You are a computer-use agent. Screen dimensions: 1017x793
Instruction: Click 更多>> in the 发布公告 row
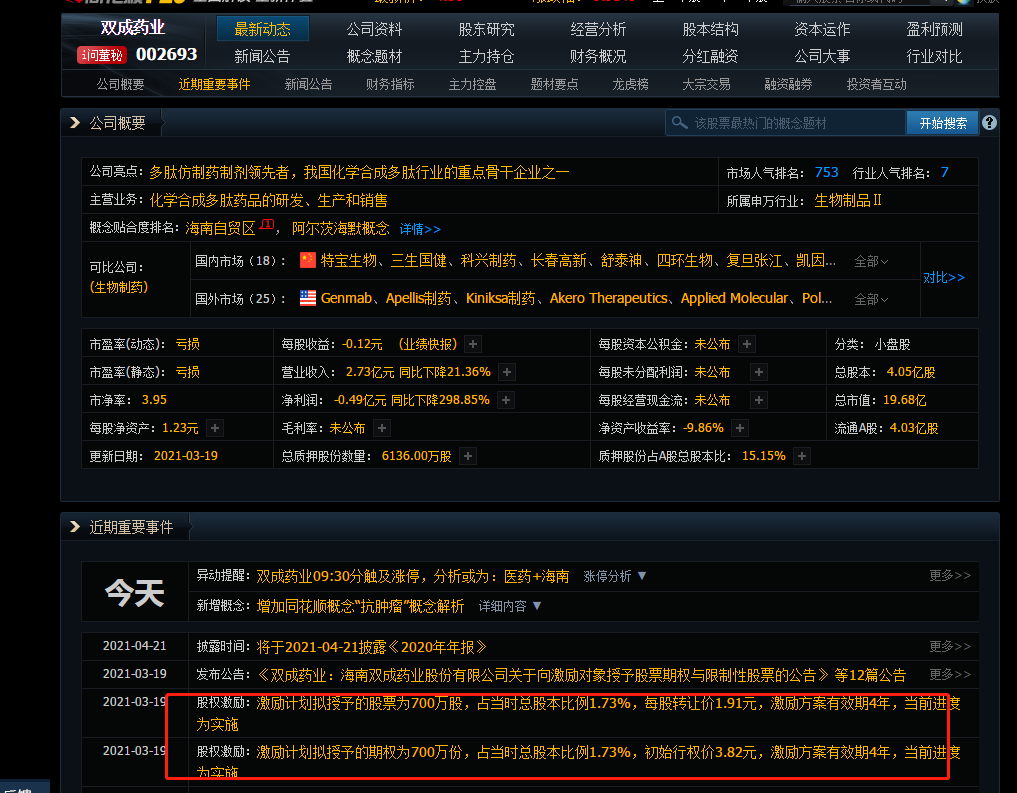(950, 674)
